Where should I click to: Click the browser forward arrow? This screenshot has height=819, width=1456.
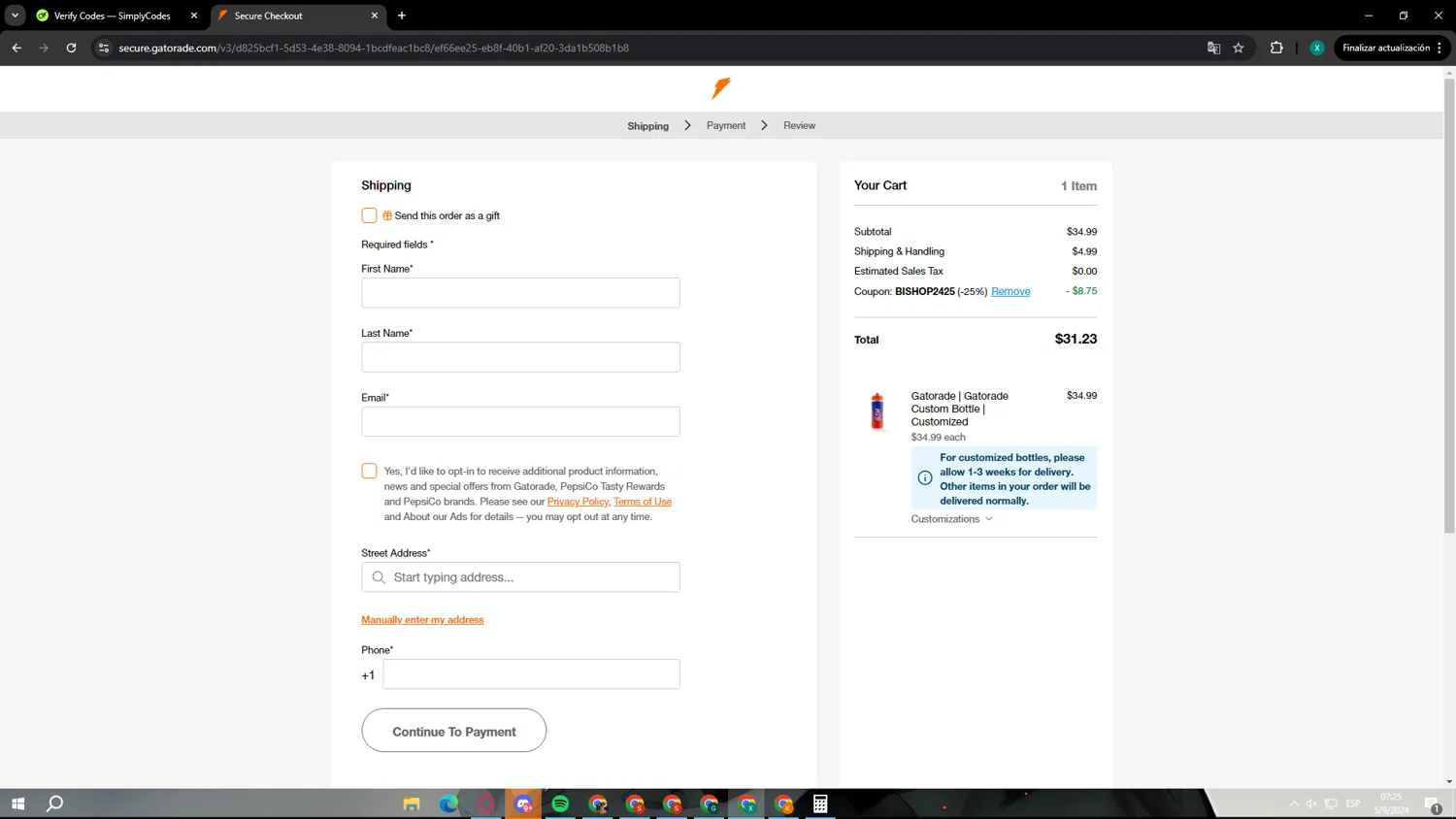point(44,48)
